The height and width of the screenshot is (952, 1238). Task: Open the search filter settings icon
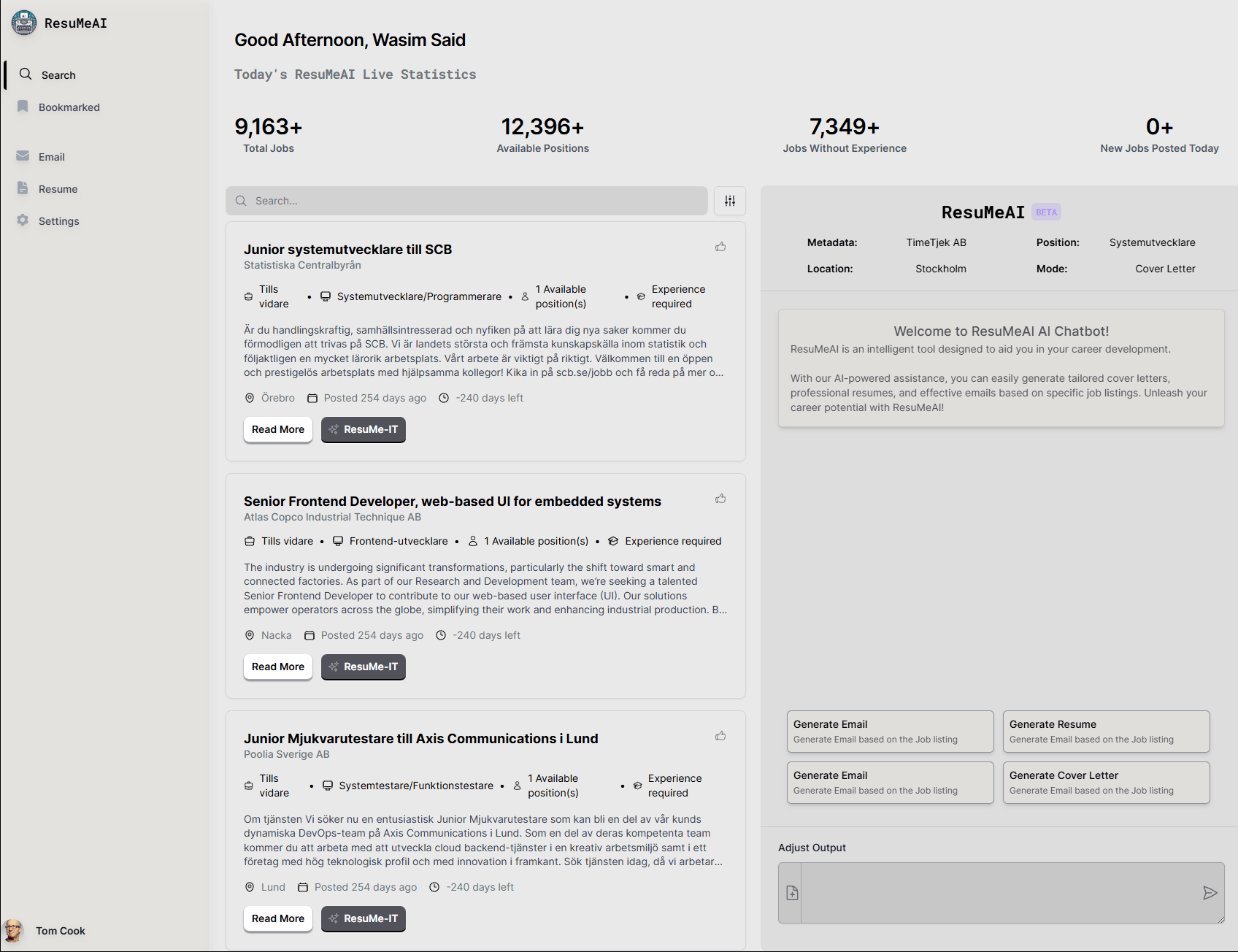(729, 201)
